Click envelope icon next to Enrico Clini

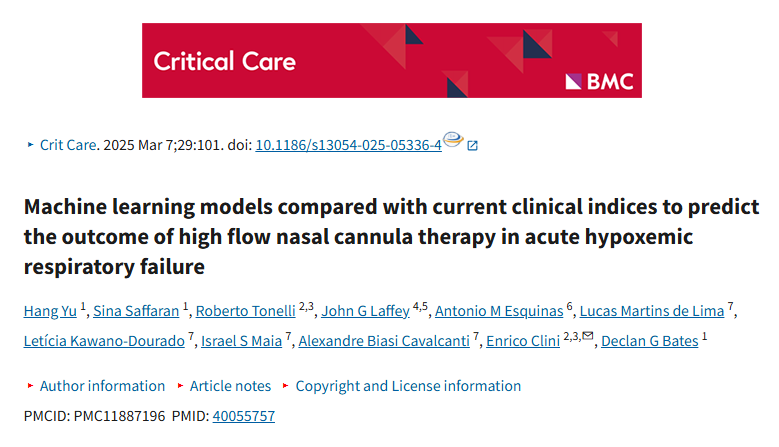click(x=588, y=336)
